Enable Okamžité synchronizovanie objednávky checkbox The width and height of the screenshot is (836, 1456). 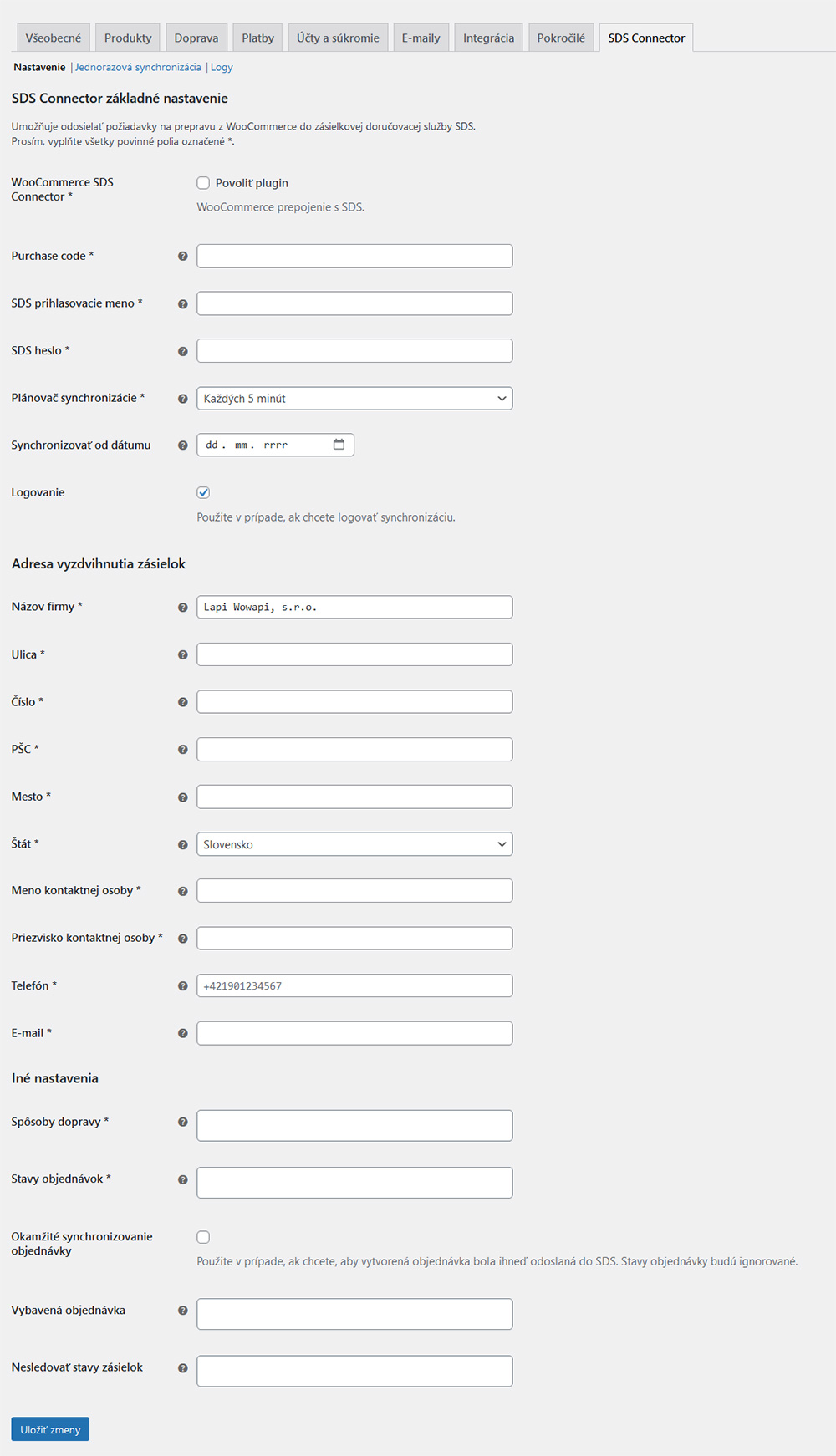click(203, 1237)
